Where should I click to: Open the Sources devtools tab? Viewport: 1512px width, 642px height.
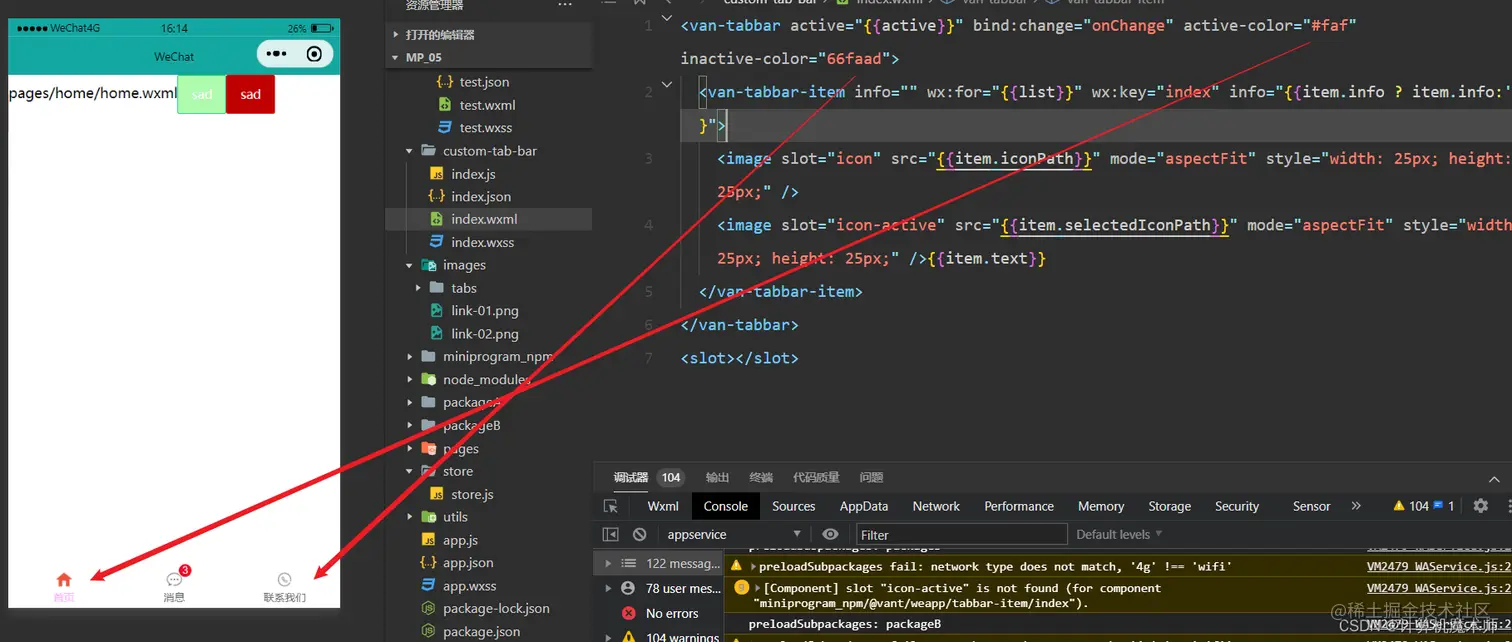794,506
